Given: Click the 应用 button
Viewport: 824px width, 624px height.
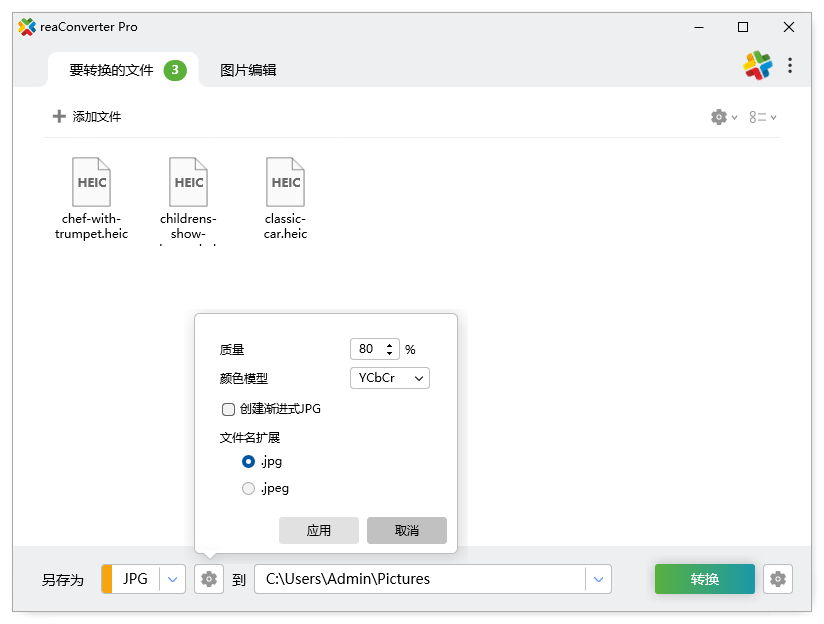Looking at the screenshot, I should pyautogui.click(x=318, y=531).
